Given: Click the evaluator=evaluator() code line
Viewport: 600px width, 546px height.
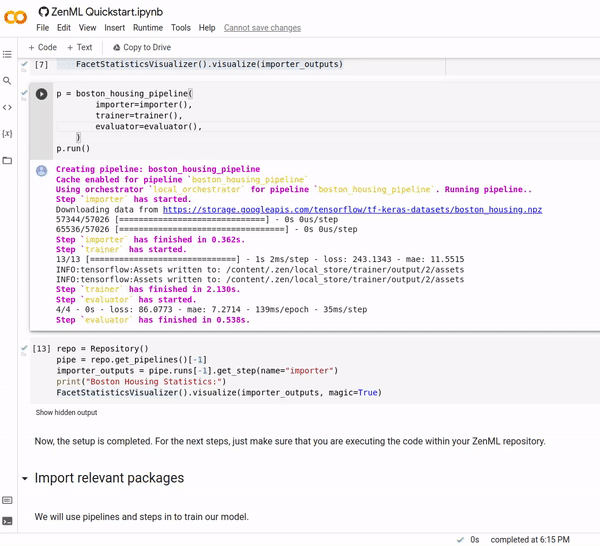Looking at the screenshot, I should click(148, 127).
